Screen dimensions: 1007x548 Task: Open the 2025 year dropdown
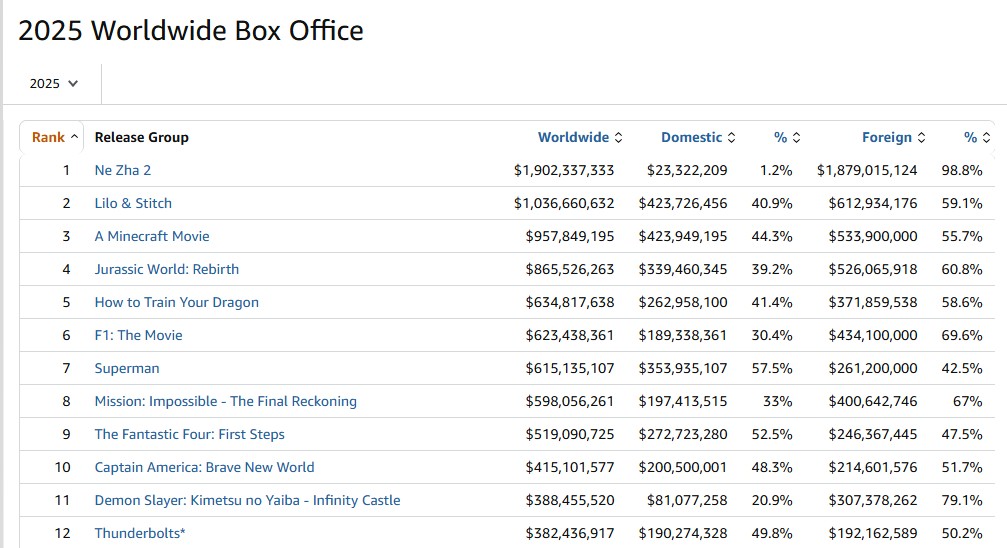click(x=53, y=84)
